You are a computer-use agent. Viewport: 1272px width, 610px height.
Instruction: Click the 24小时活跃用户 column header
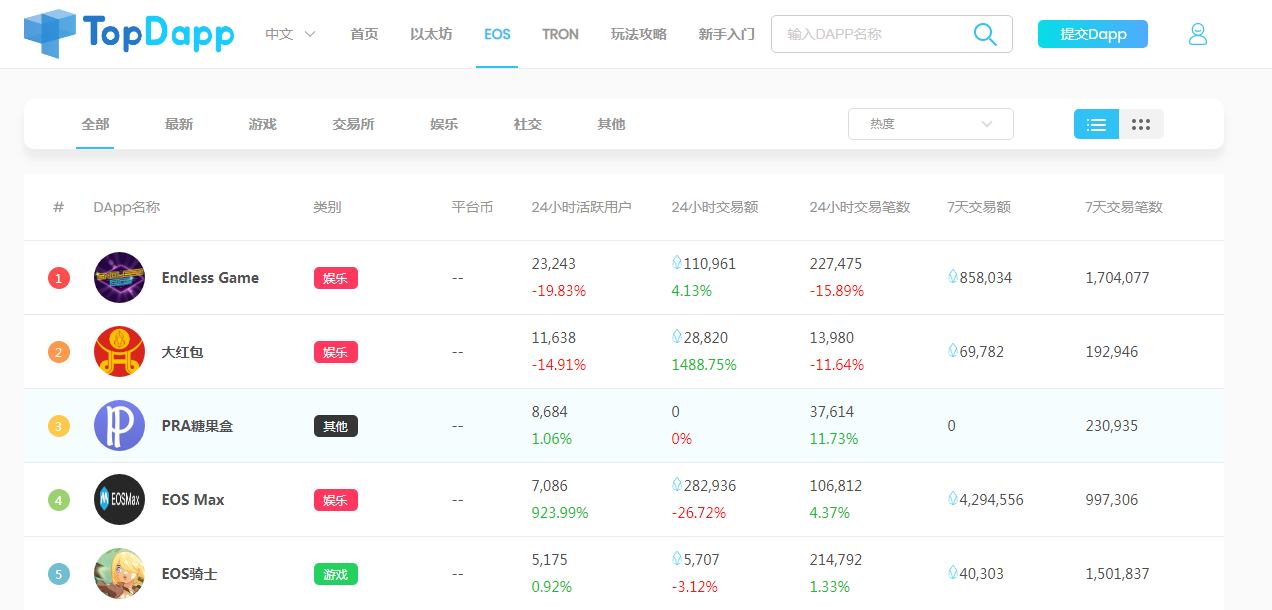pyautogui.click(x=581, y=207)
